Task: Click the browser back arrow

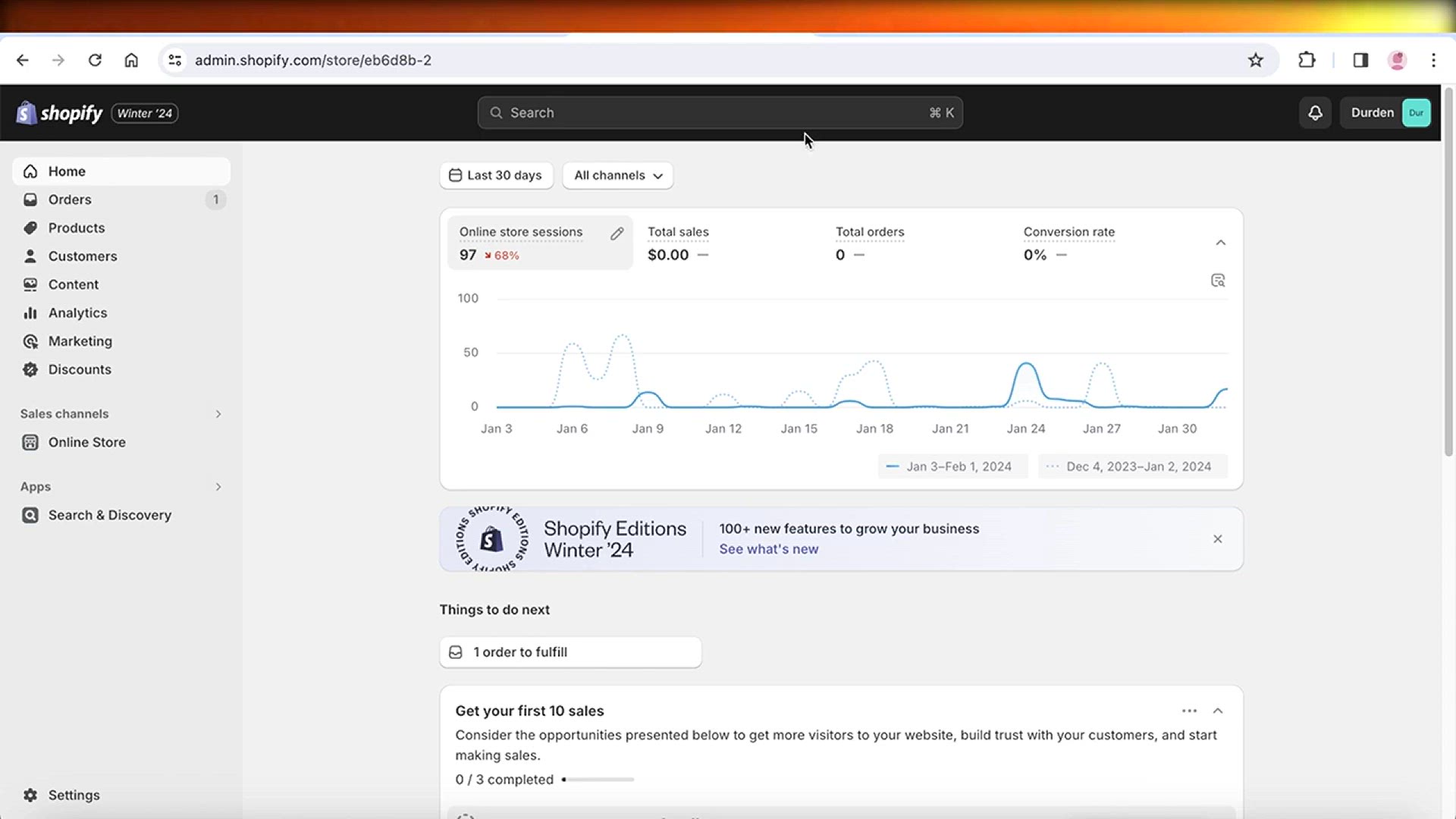Action: click(x=23, y=60)
